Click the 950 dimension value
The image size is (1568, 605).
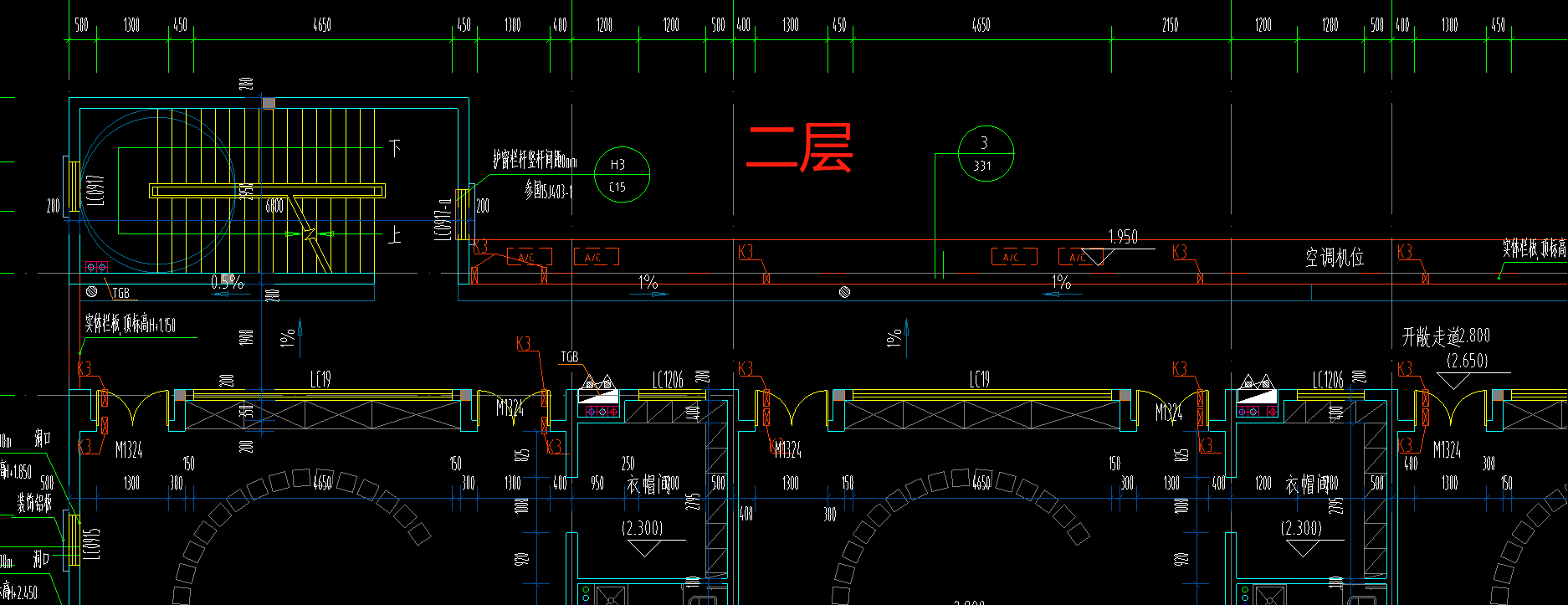[597, 483]
